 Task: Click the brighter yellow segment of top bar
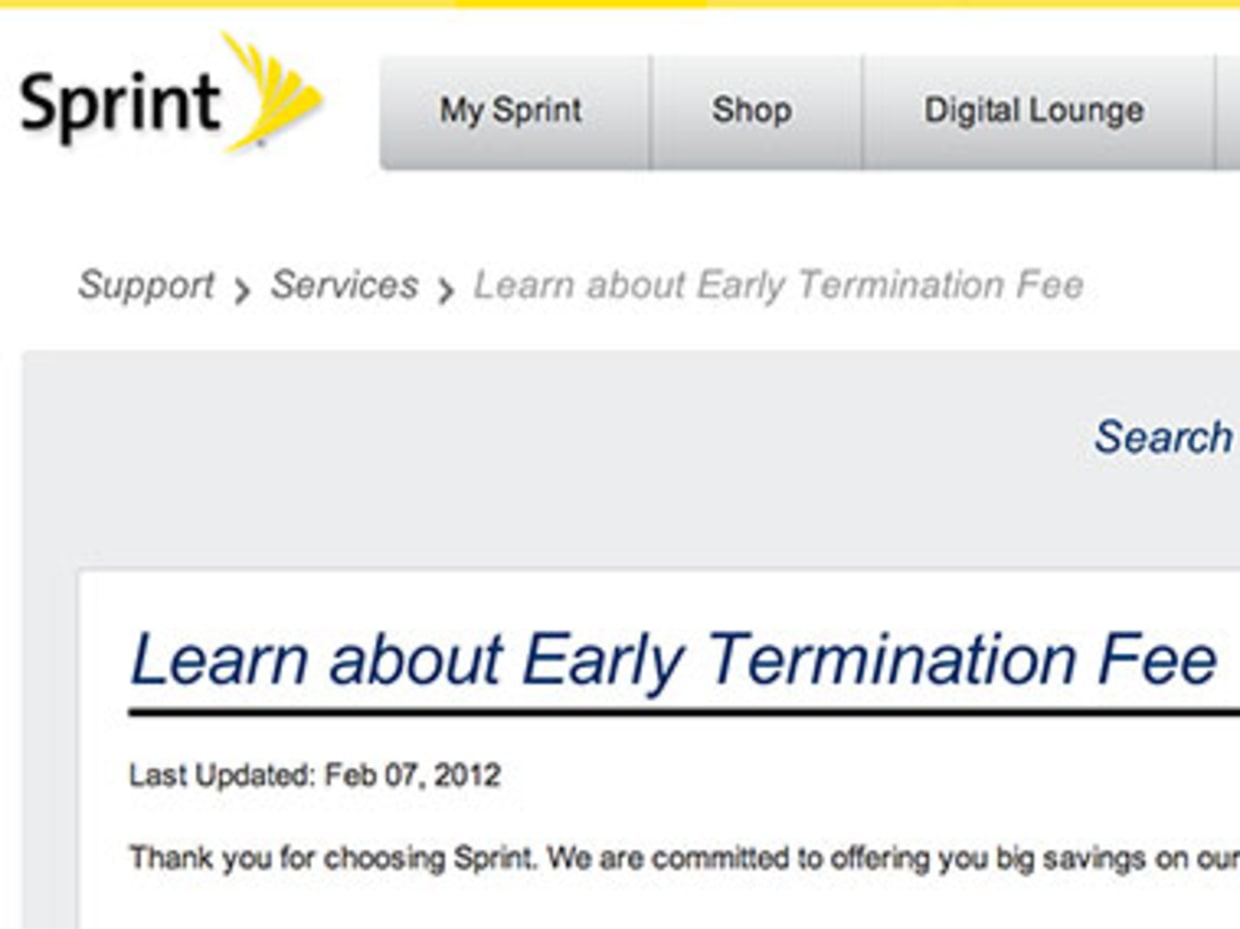(581, 4)
